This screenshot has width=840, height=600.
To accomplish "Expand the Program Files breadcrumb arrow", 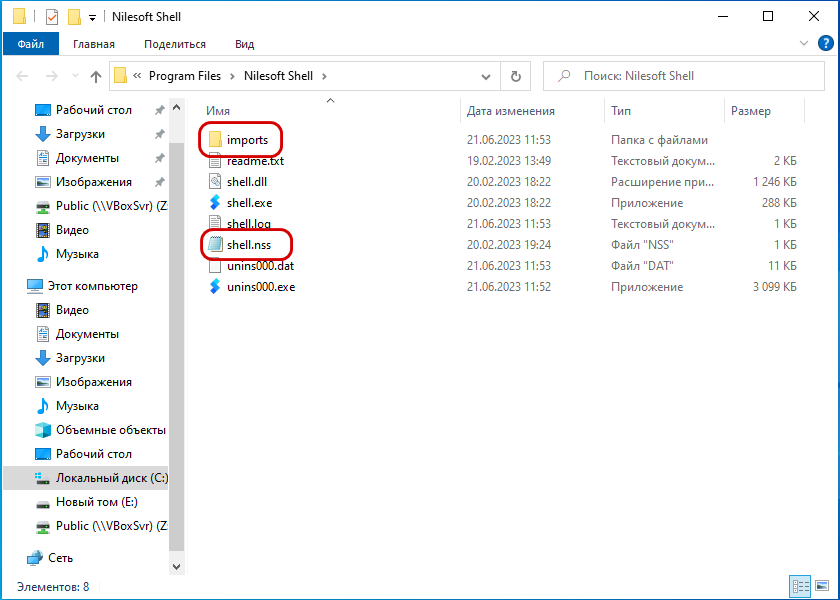I will (x=232, y=76).
